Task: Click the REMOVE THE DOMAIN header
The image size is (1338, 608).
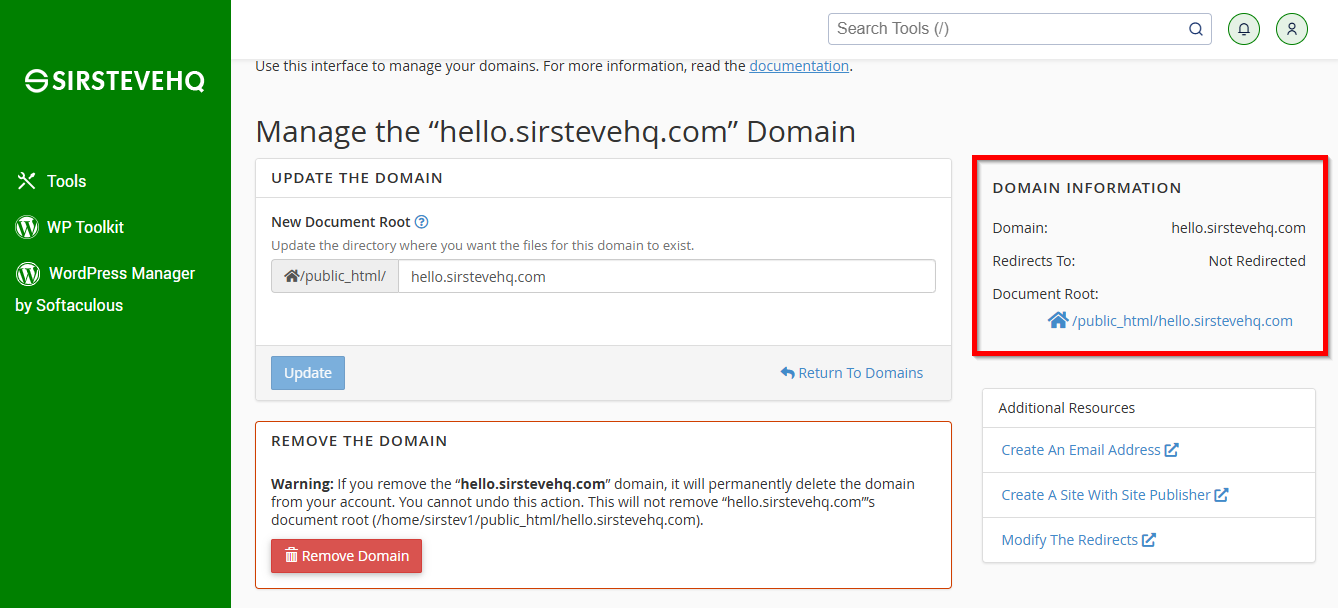Action: [359, 440]
